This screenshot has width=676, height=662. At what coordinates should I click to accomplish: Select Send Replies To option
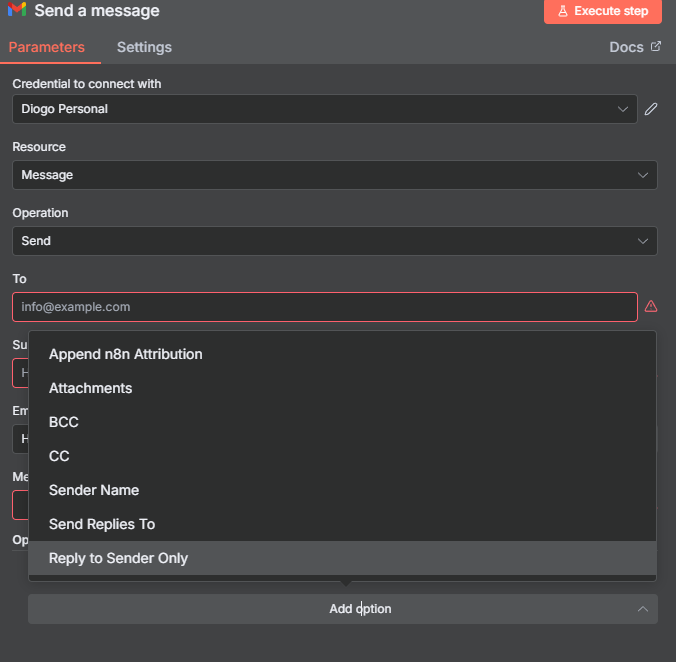click(102, 524)
